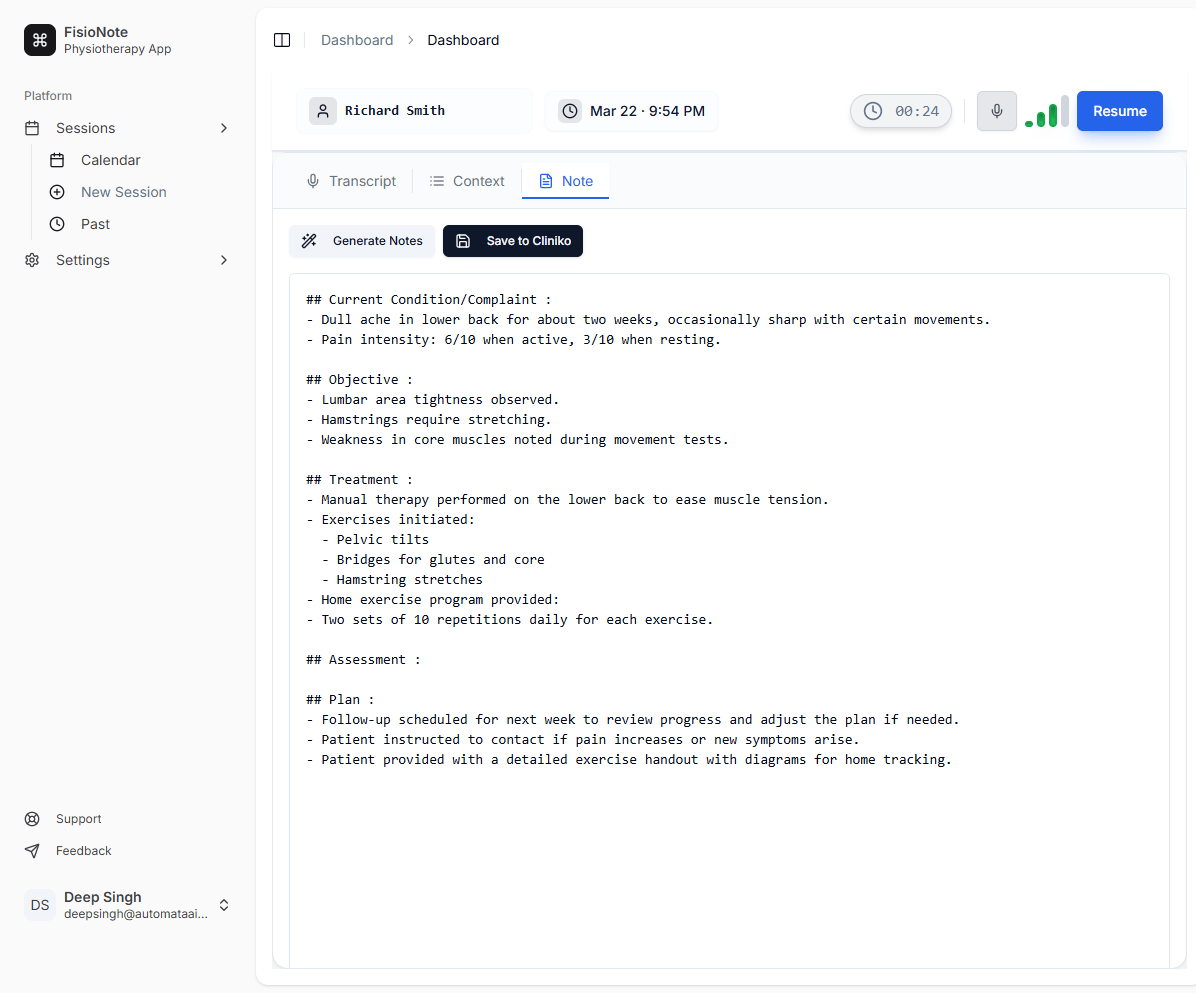Click the '## Objective' heading

359,380
